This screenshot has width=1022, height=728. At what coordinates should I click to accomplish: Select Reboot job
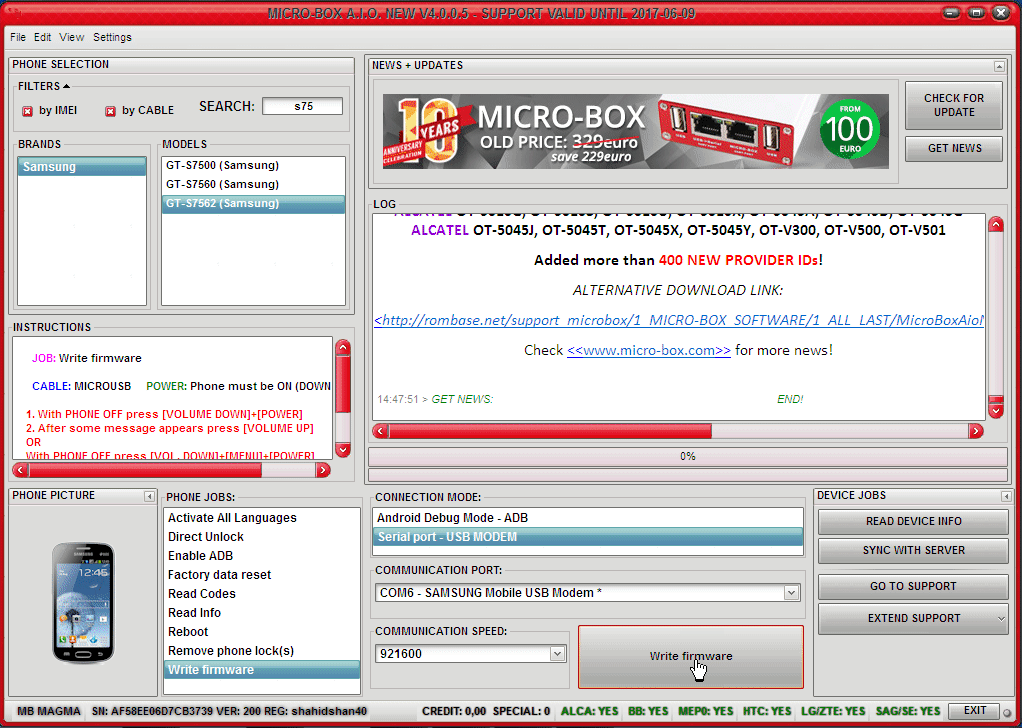261,632
